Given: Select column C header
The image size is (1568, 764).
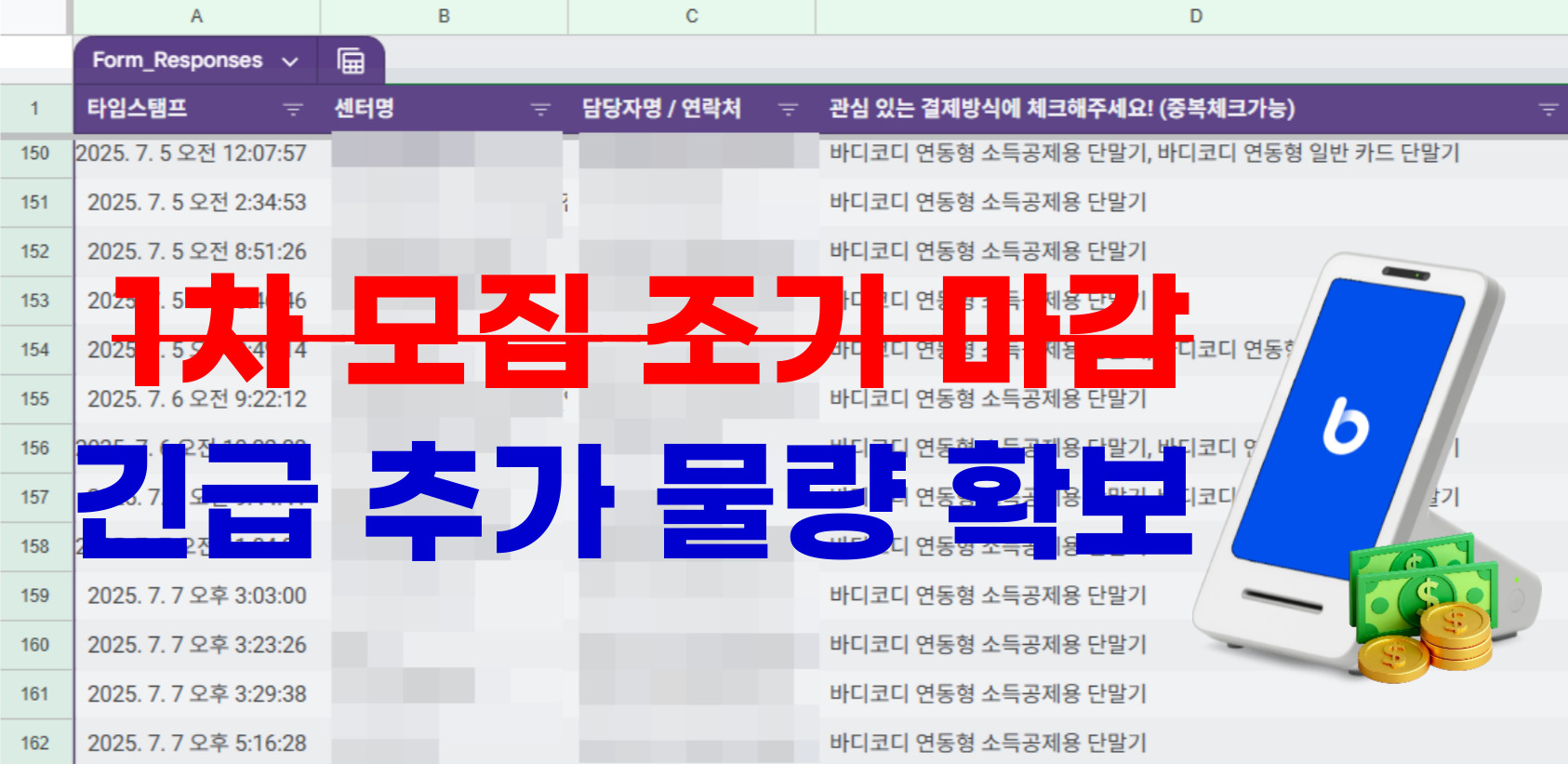Looking at the screenshot, I should pos(691,17).
